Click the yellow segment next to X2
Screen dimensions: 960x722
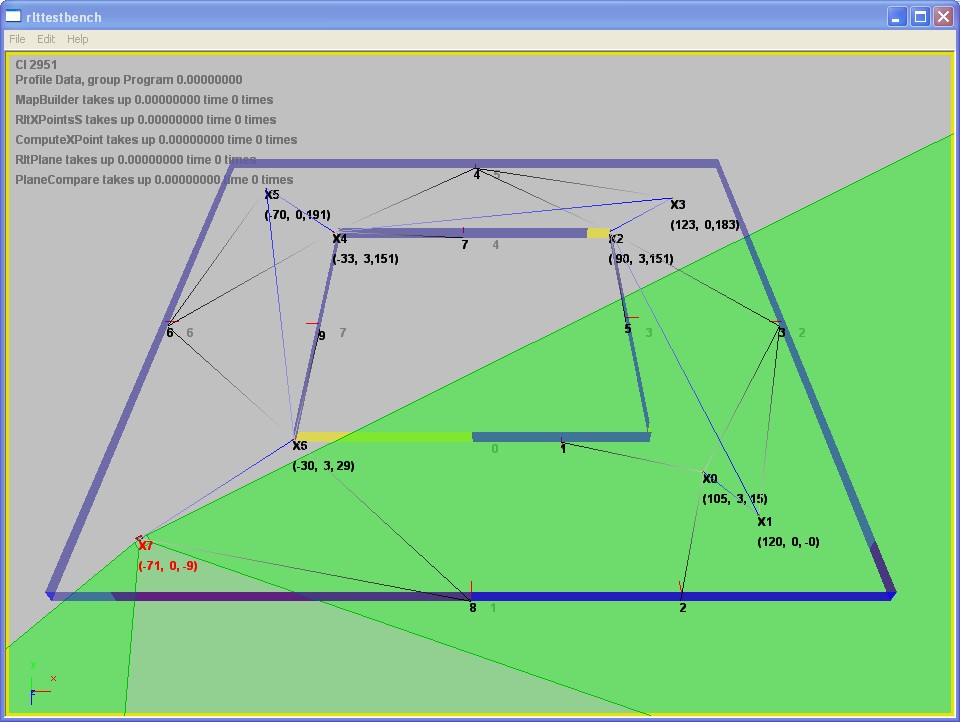(x=598, y=233)
